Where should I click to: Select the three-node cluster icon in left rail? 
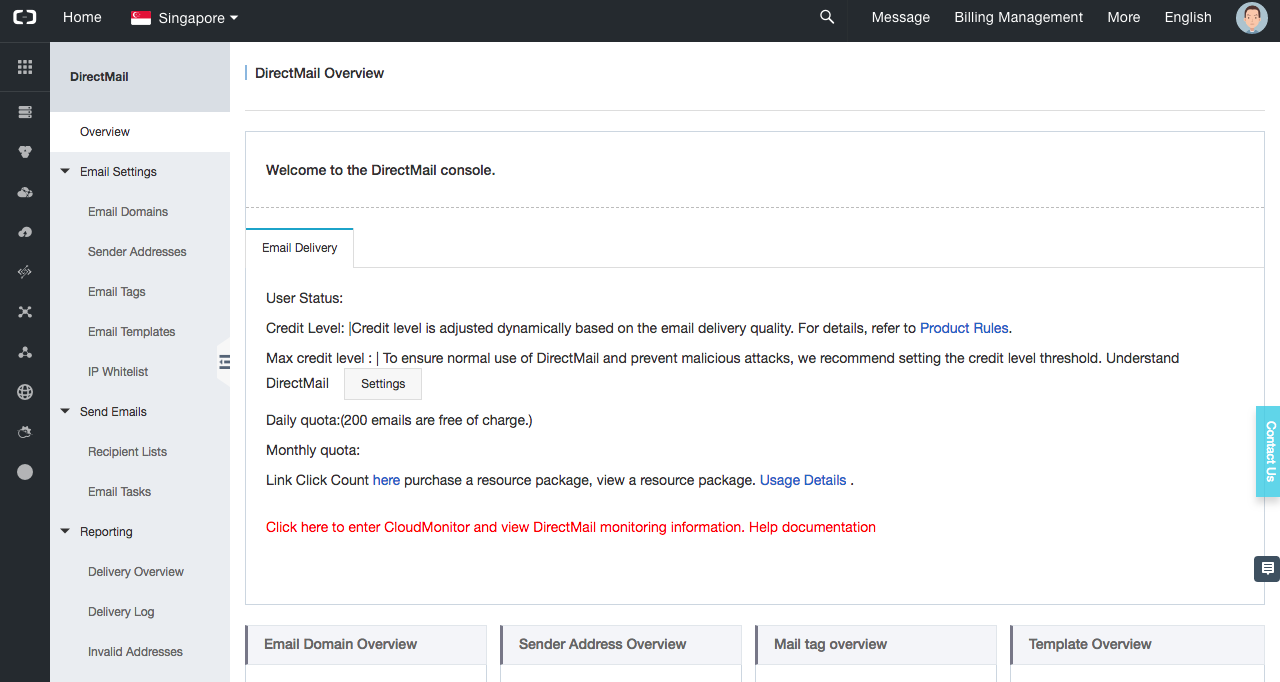pyautogui.click(x=25, y=352)
